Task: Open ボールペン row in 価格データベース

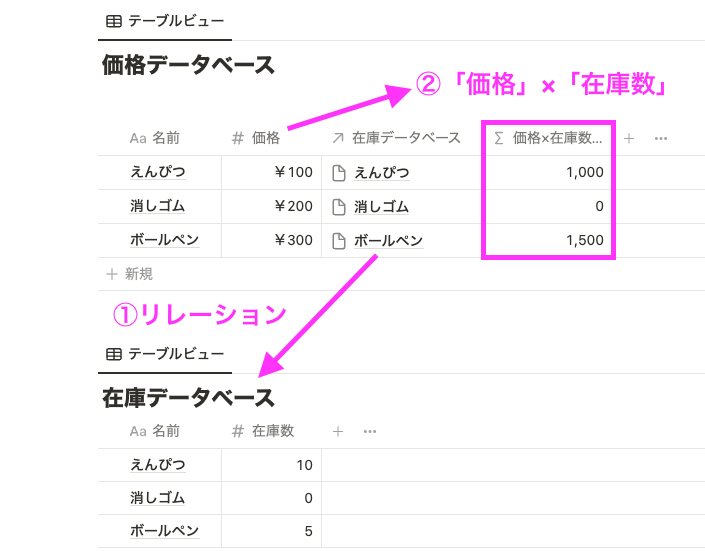Action: [x=165, y=240]
